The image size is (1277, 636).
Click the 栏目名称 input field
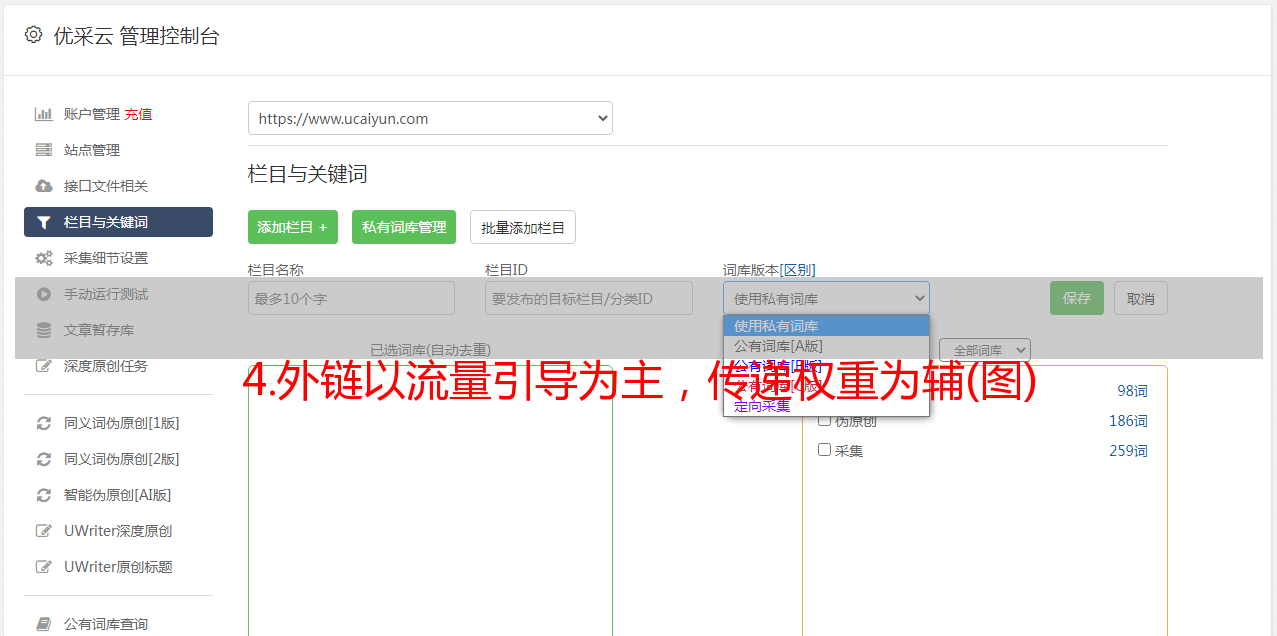click(351, 298)
